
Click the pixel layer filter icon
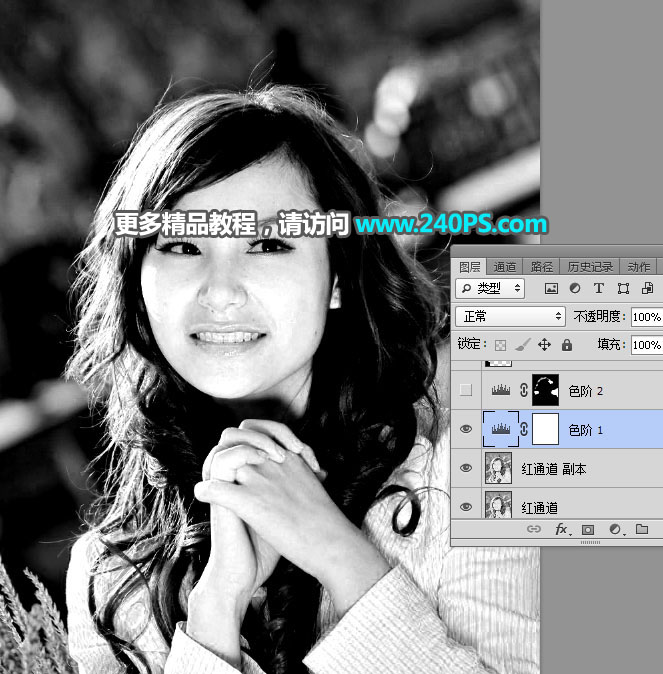tap(551, 288)
